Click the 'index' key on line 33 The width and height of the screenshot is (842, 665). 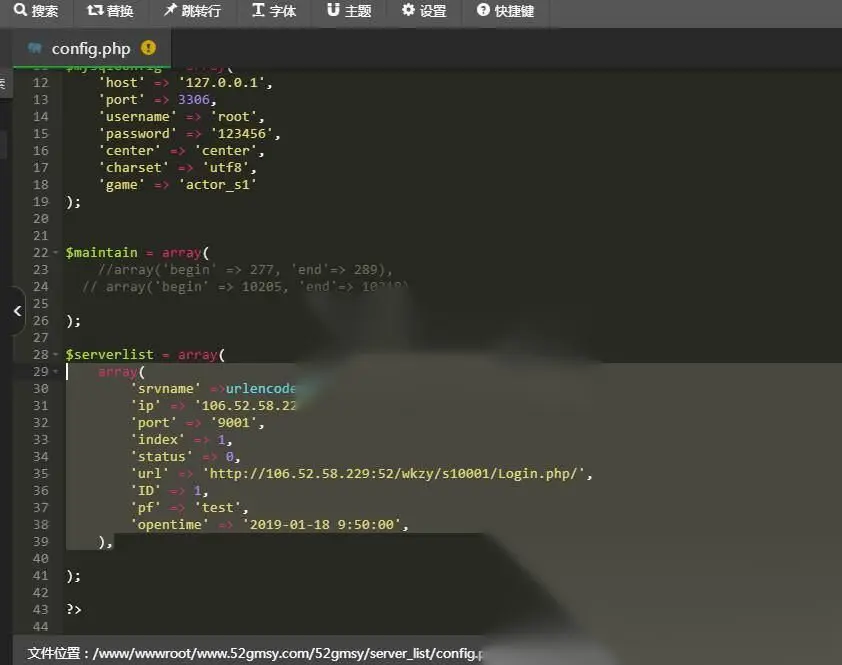157,440
